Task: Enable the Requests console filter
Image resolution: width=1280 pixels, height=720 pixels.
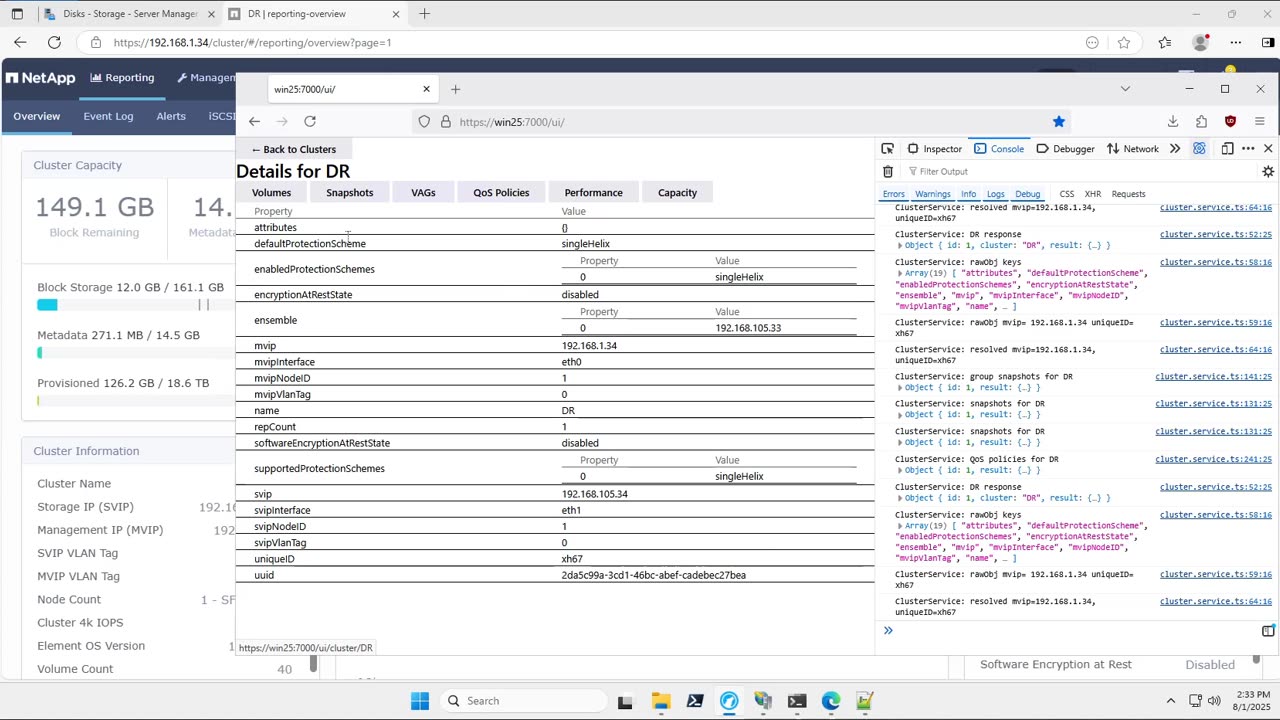Action: (1128, 194)
